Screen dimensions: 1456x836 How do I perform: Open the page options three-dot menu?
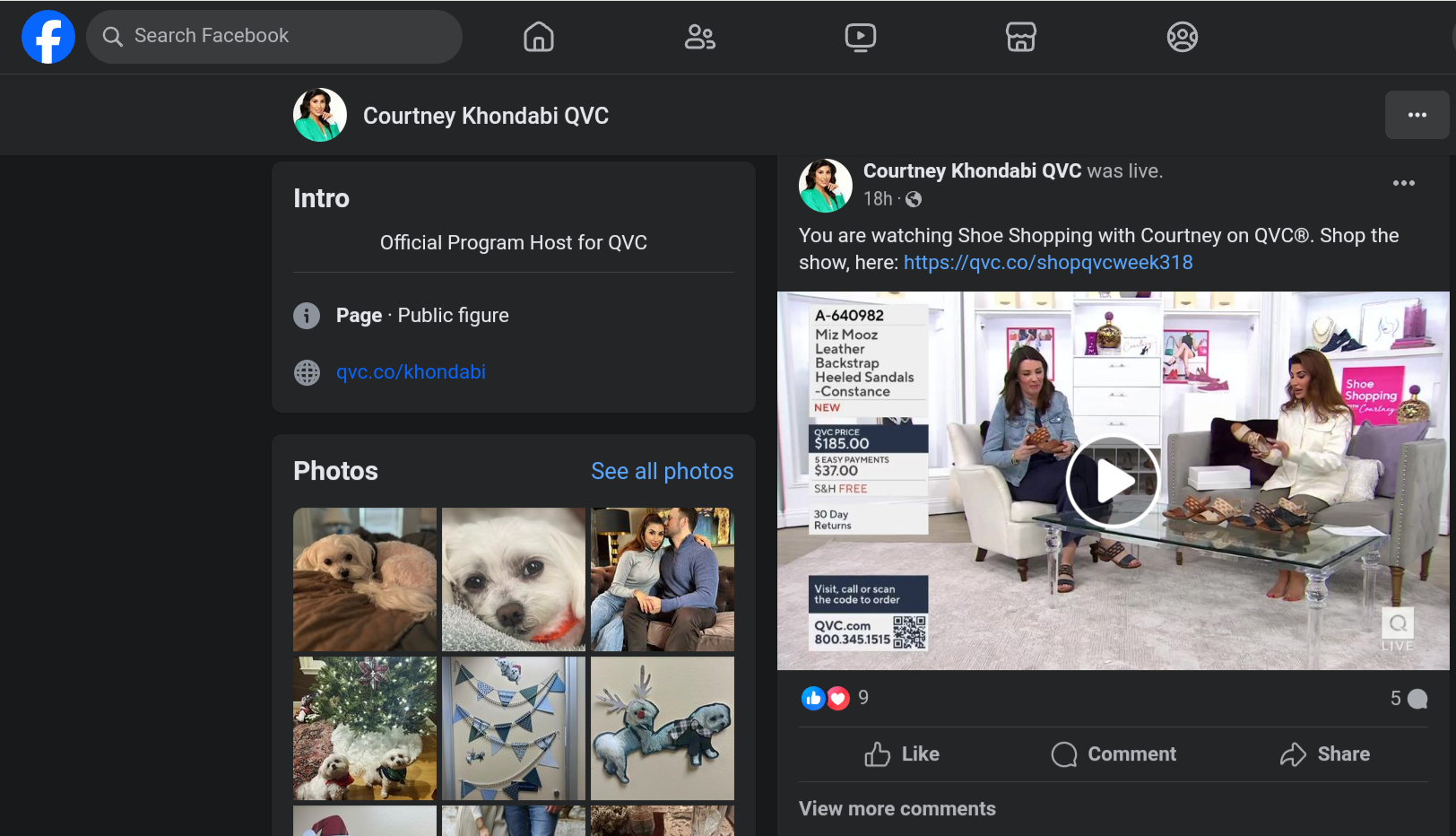(x=1417, y=115)
